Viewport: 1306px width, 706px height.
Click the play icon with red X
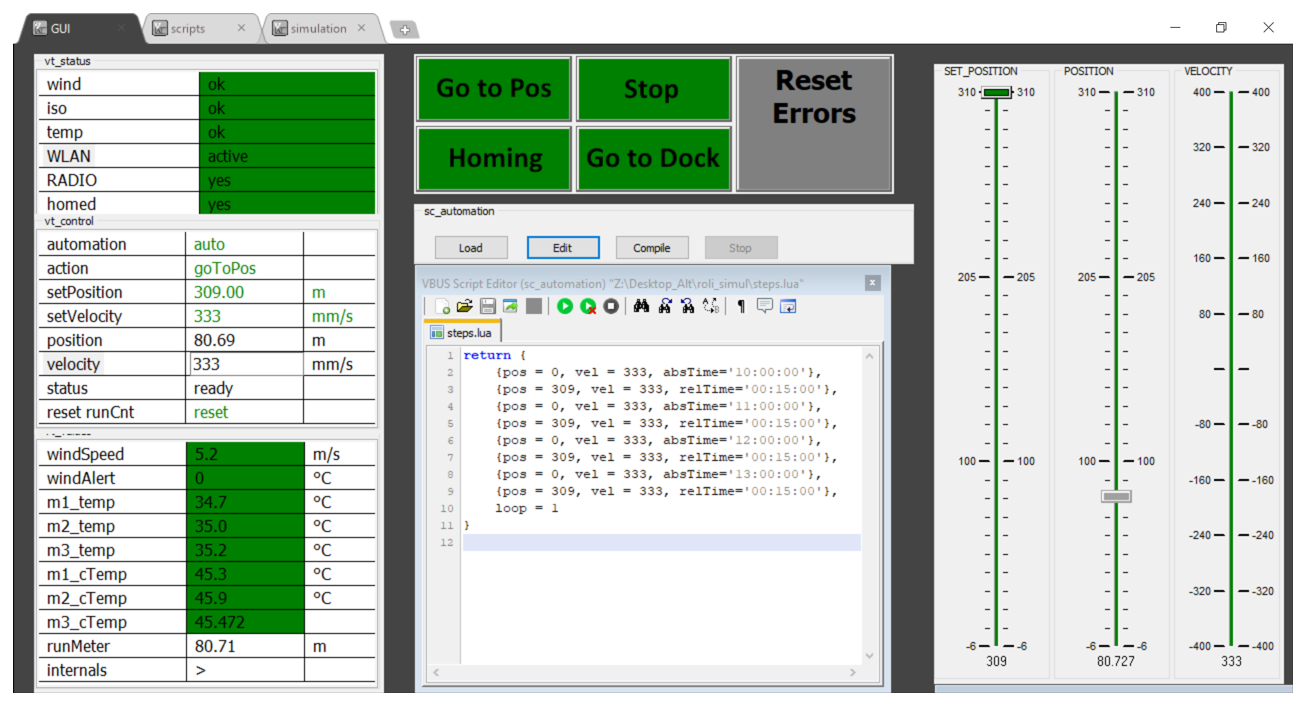(x=588, y=307)
